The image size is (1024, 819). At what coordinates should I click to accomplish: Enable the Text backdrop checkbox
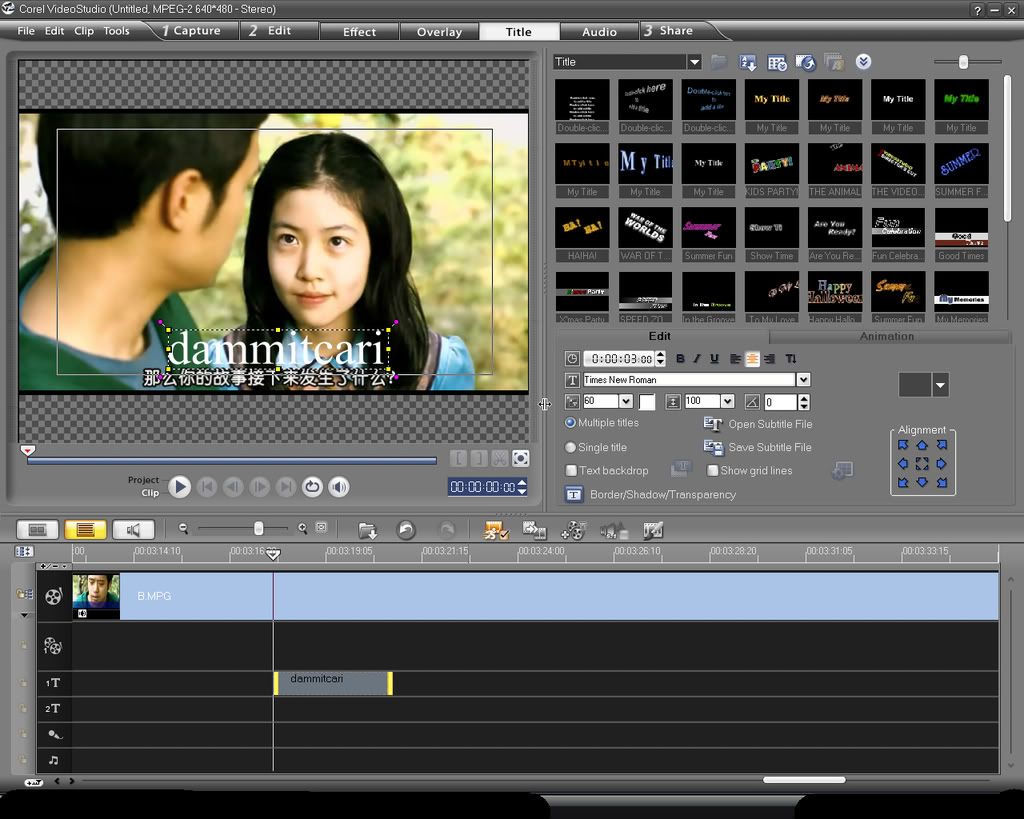(571, 471)
